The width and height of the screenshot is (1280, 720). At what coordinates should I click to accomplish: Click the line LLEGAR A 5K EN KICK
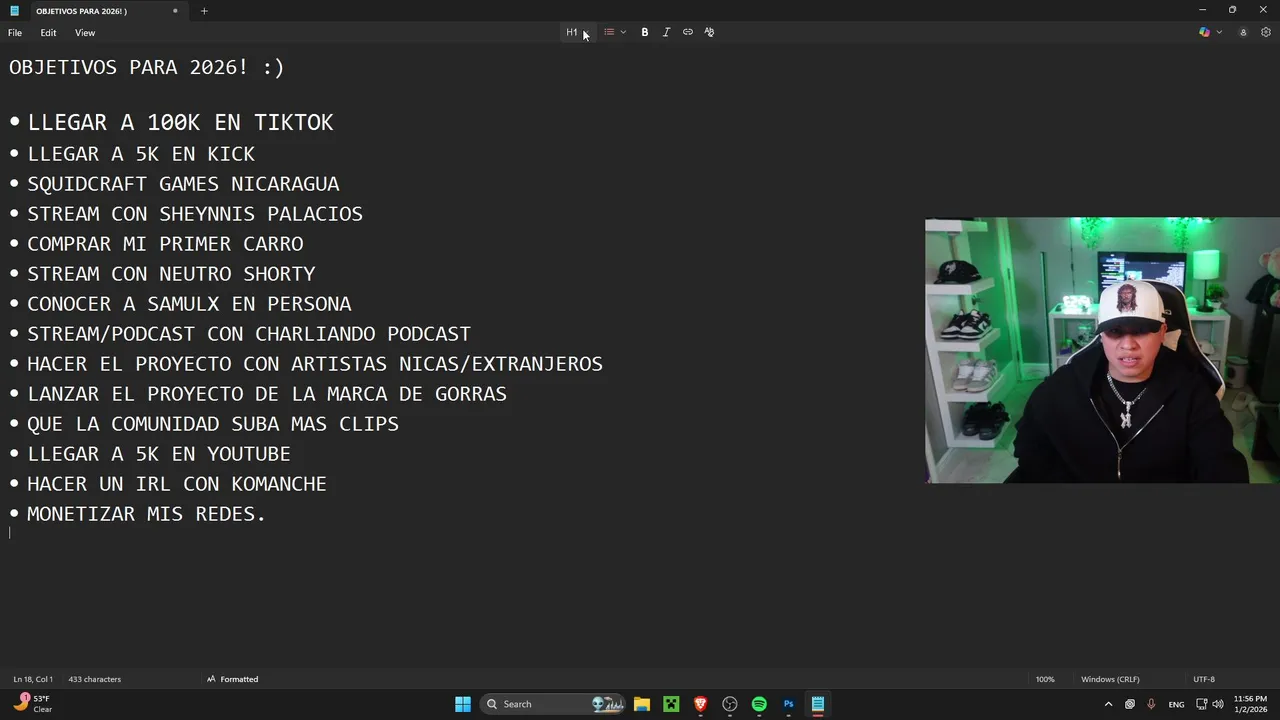(x=141, y=154)
